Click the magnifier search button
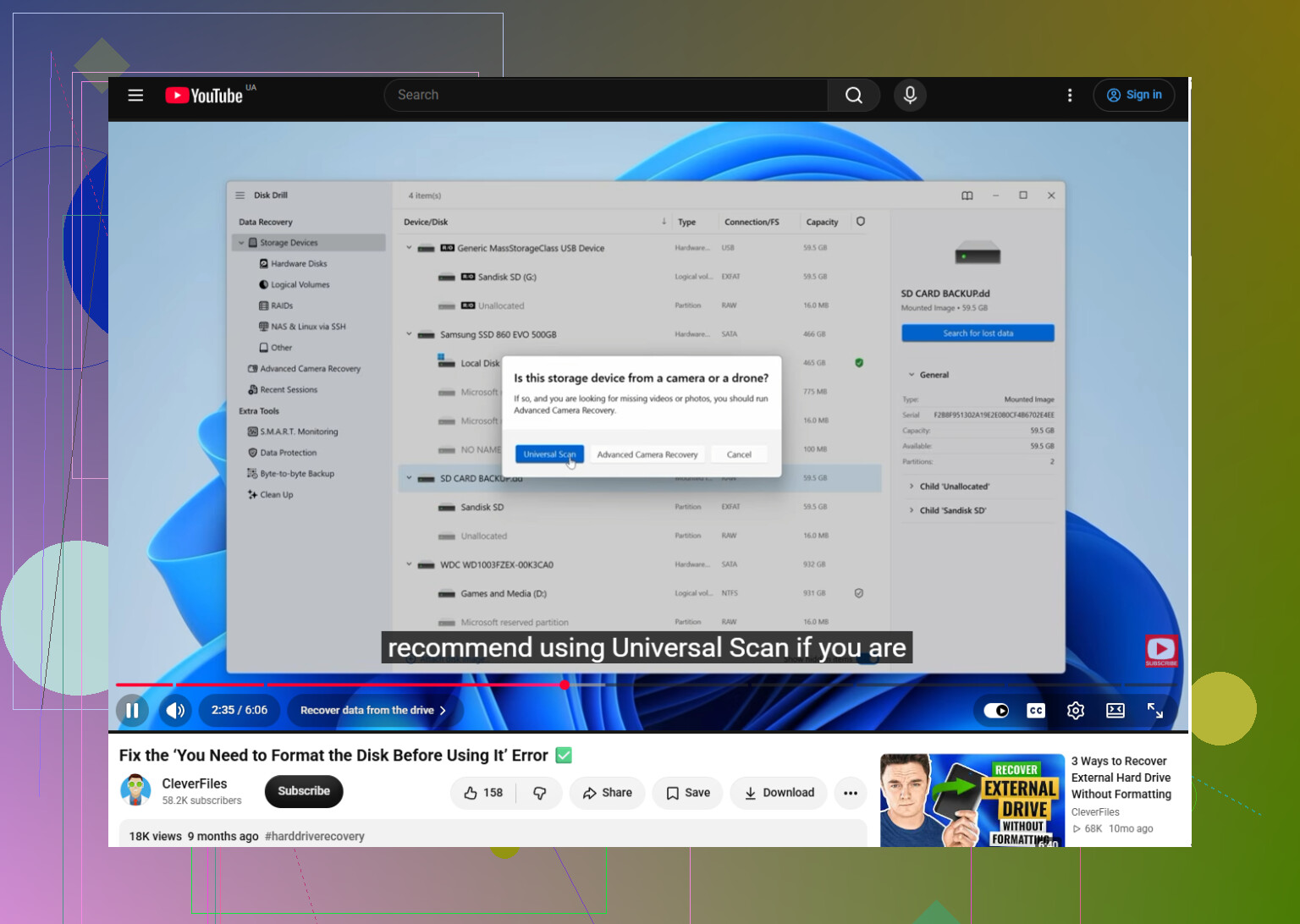Screen dimensions: 1300x924 coord(854,96)
